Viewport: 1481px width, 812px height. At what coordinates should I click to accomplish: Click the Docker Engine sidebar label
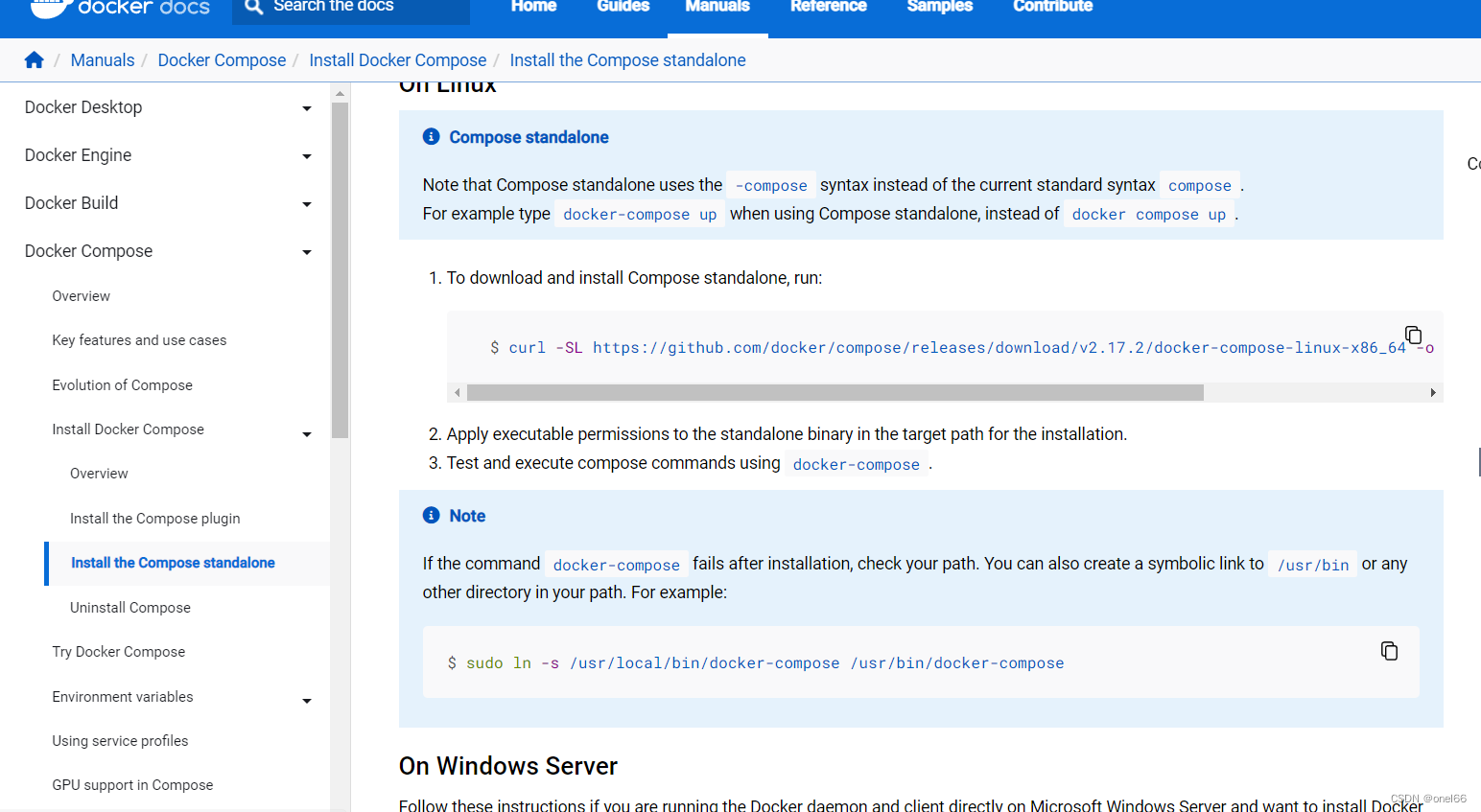click(x=78, y=155)
